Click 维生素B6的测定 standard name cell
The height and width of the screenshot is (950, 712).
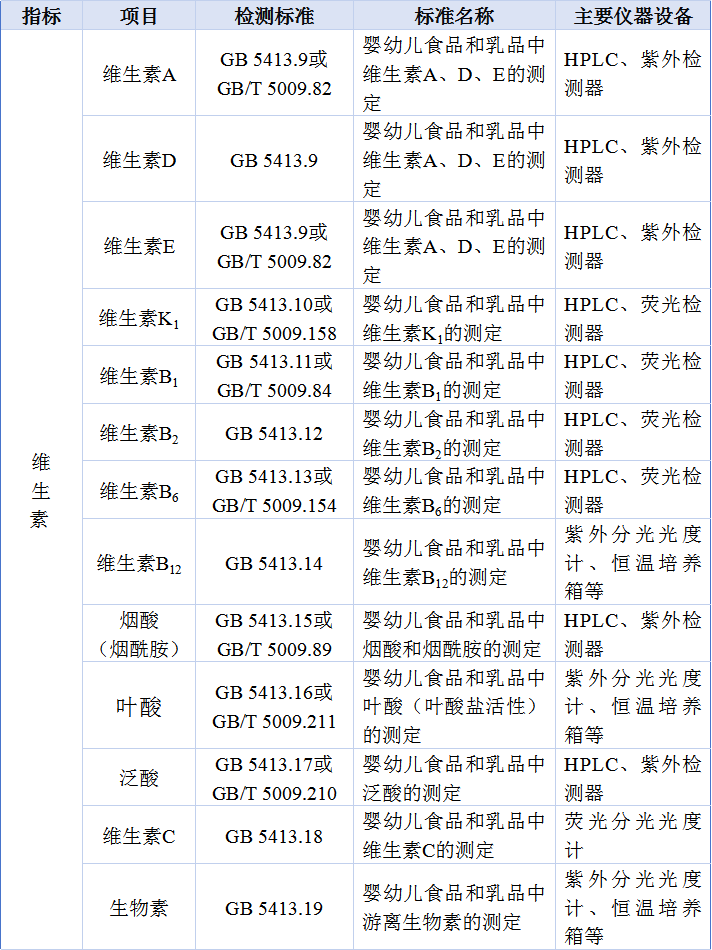(454, 490)
